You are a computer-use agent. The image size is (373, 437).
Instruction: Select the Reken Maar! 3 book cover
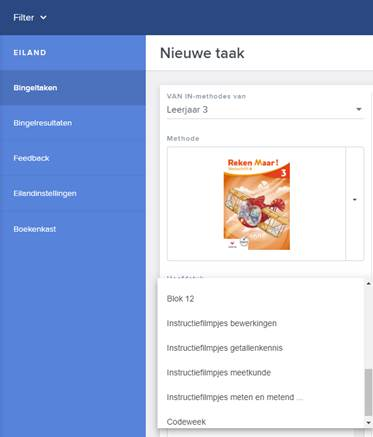[257, 204]
